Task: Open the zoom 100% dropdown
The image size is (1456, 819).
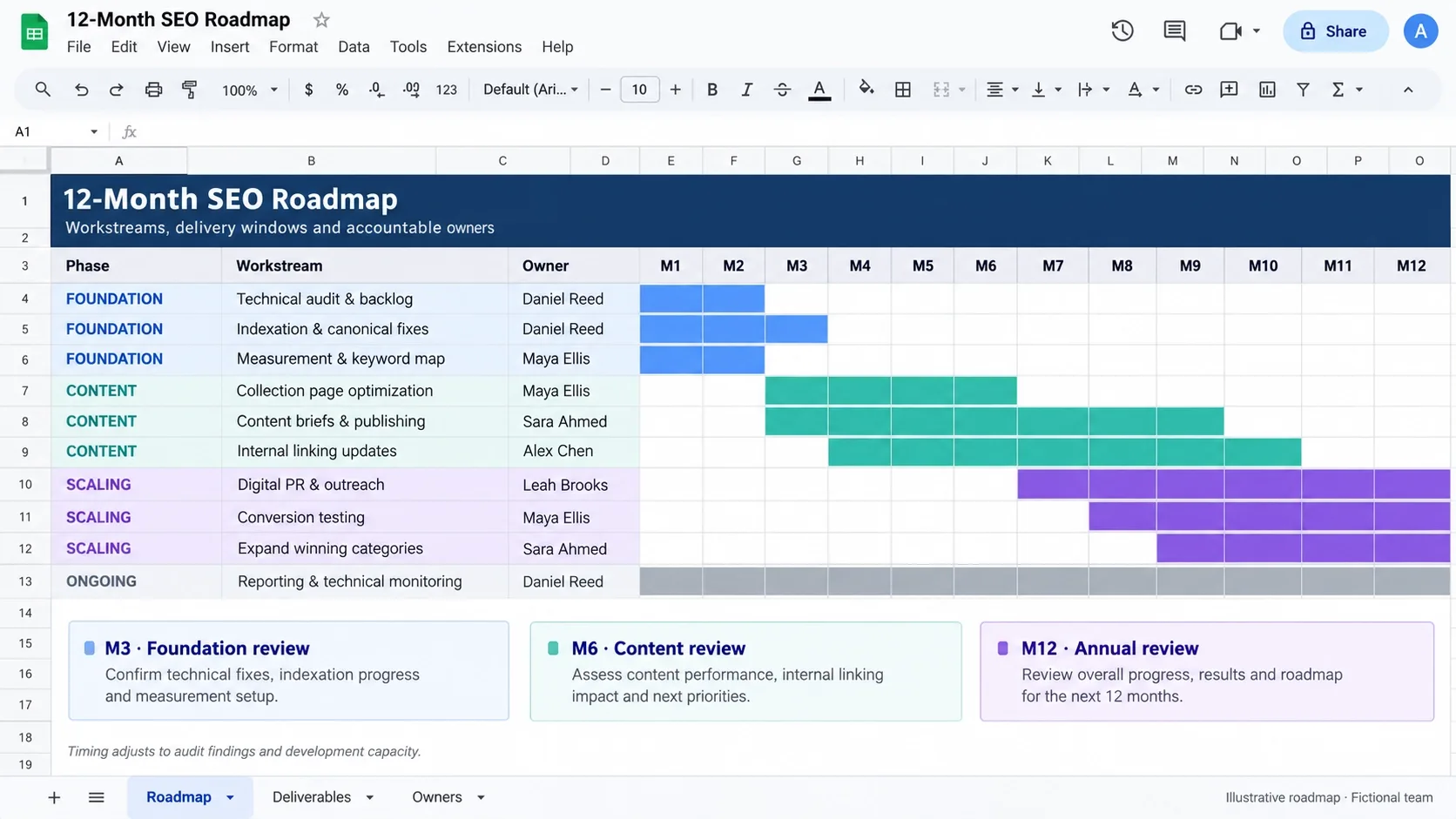Action: point(250,90)
